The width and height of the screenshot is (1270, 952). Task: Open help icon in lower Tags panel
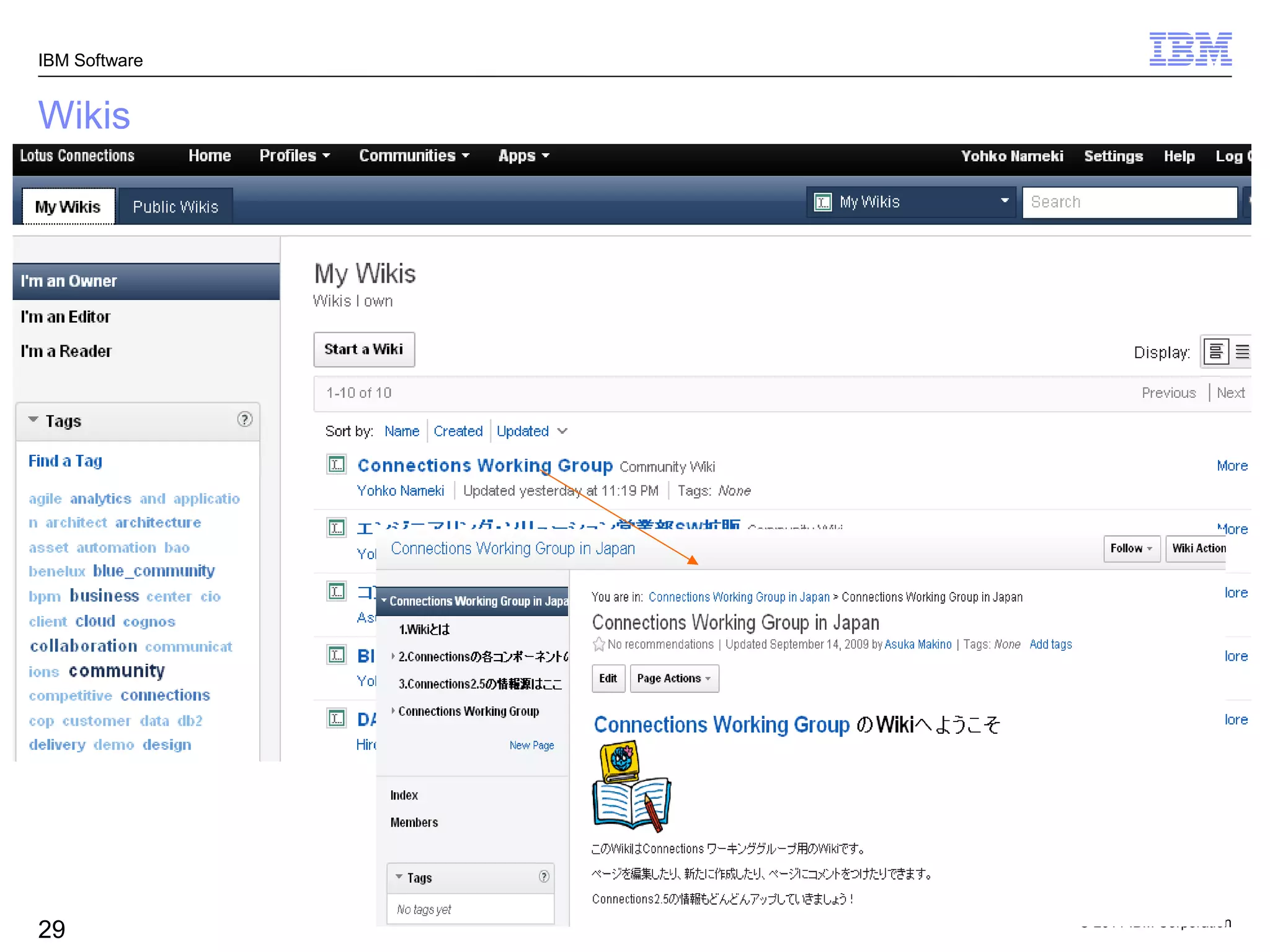544,876
